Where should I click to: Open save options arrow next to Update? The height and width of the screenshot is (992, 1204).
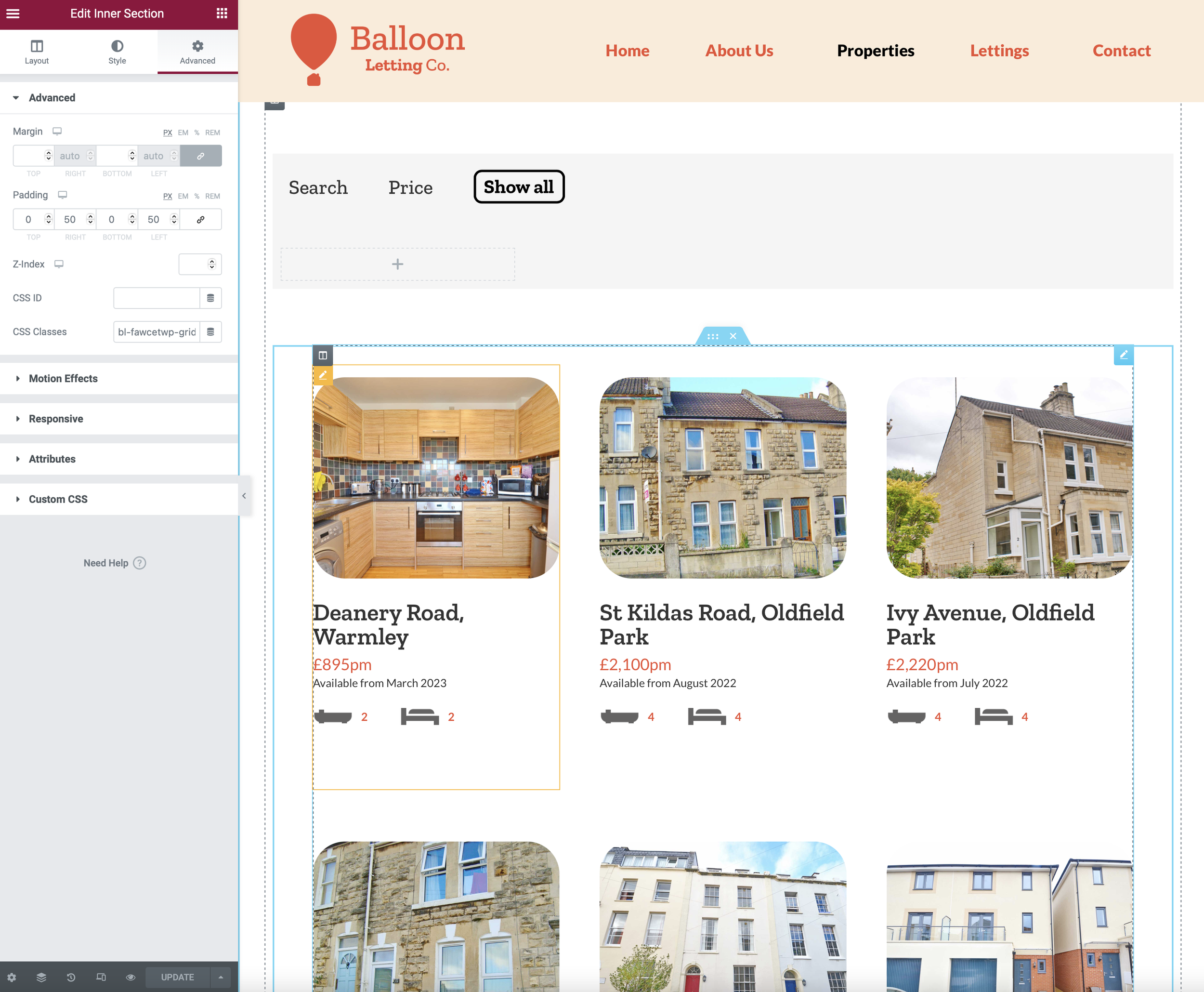coord(221,977)
